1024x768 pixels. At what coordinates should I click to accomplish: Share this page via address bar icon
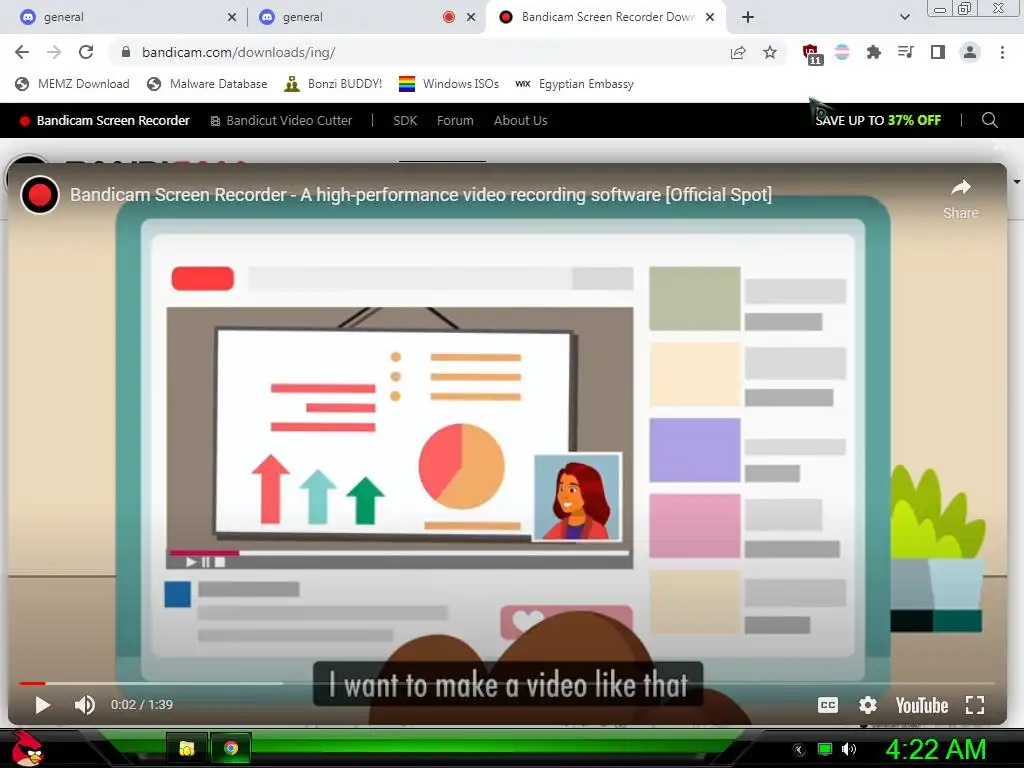pos(738,52)
